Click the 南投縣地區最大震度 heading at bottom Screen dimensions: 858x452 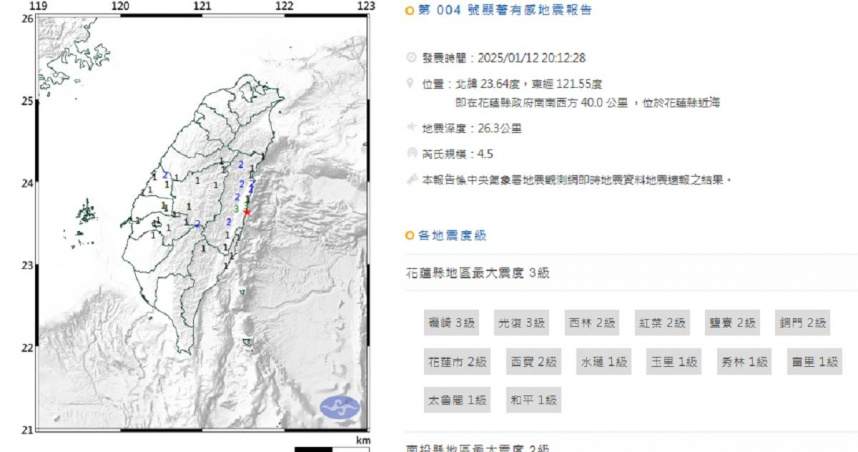coord(477,448)
